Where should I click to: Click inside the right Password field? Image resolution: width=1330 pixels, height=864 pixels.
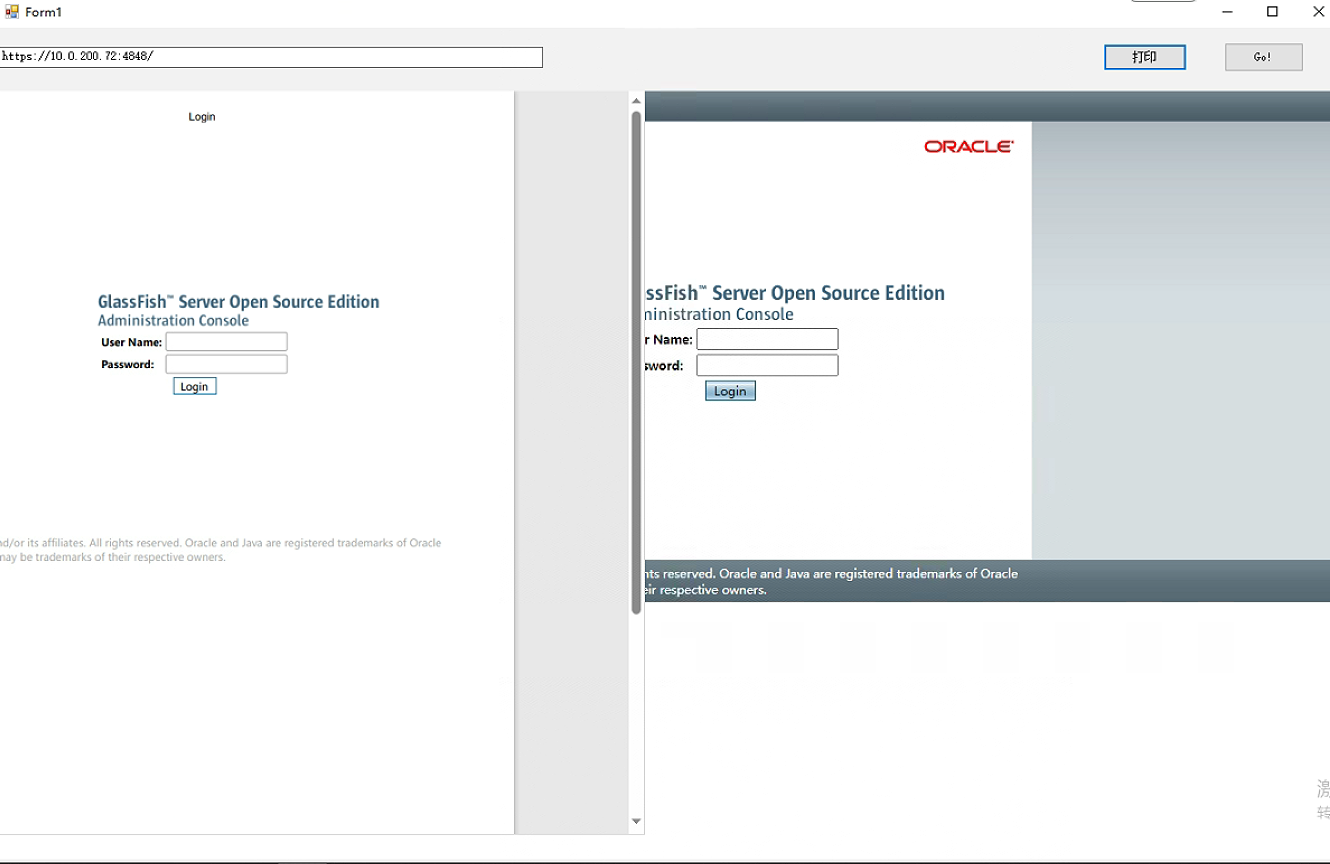tap(767, 365)
